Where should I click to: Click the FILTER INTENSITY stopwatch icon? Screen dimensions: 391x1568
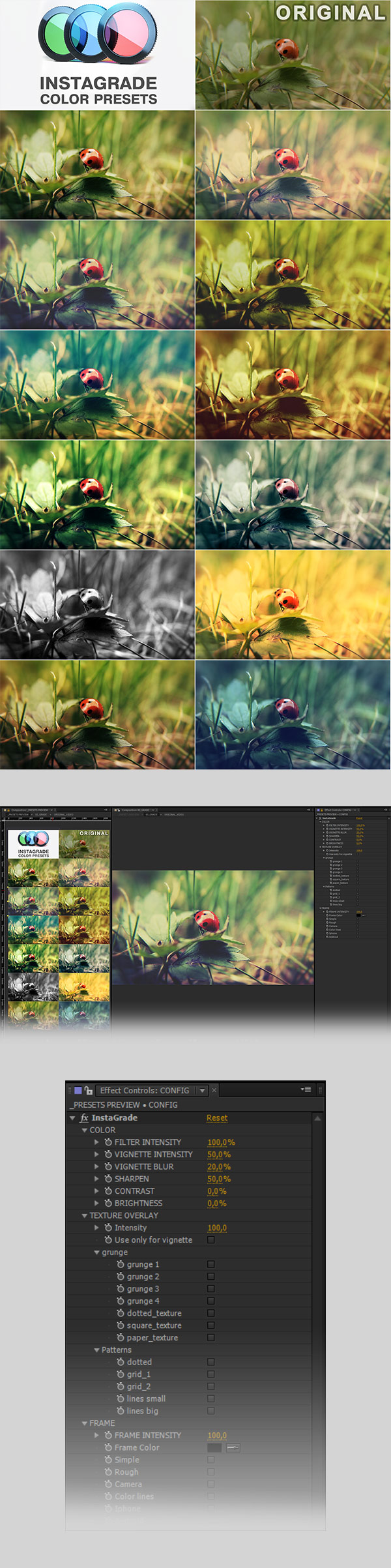(108, 1142)
